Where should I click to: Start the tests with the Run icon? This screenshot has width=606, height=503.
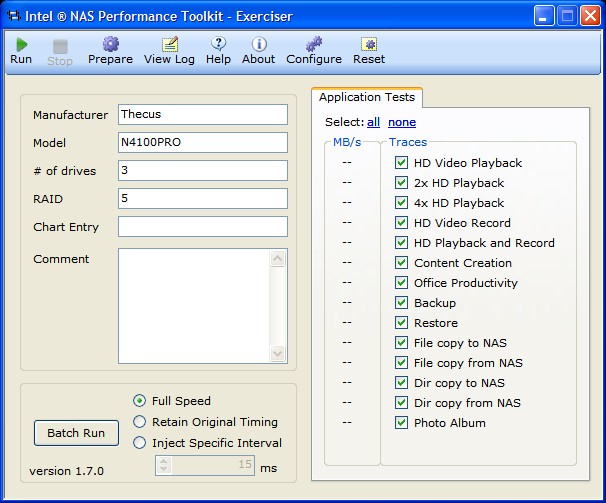click(21, 44)
